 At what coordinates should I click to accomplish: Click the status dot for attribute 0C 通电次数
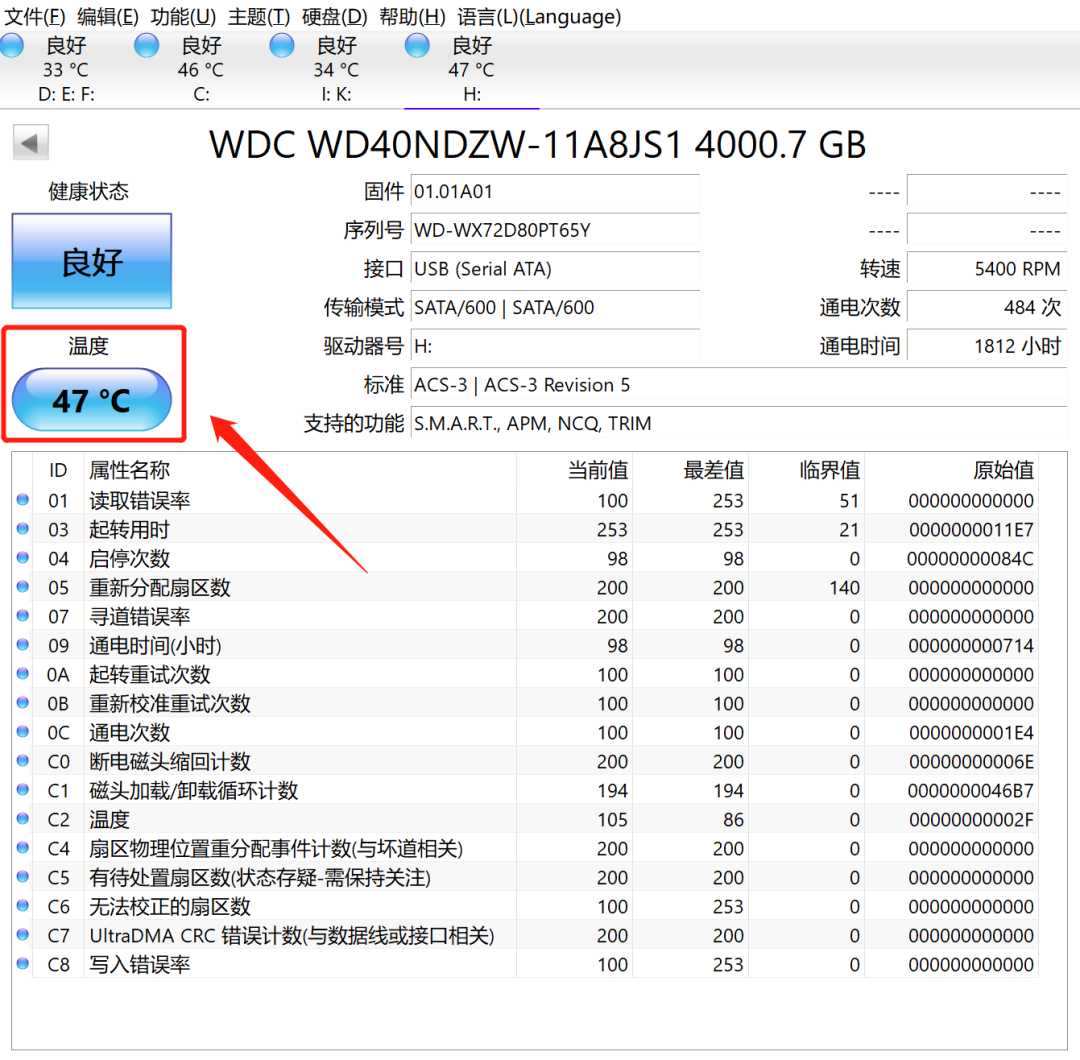23,731
